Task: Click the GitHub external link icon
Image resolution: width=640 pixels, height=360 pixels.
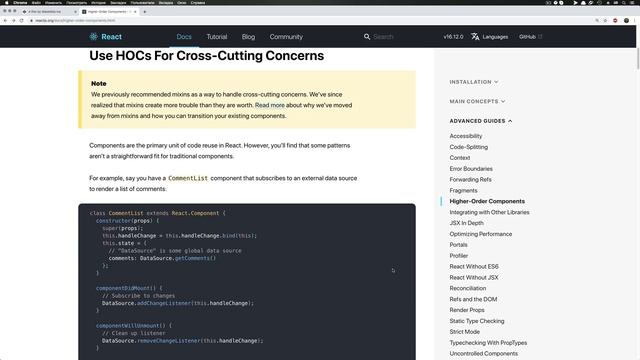Action: 540,37
